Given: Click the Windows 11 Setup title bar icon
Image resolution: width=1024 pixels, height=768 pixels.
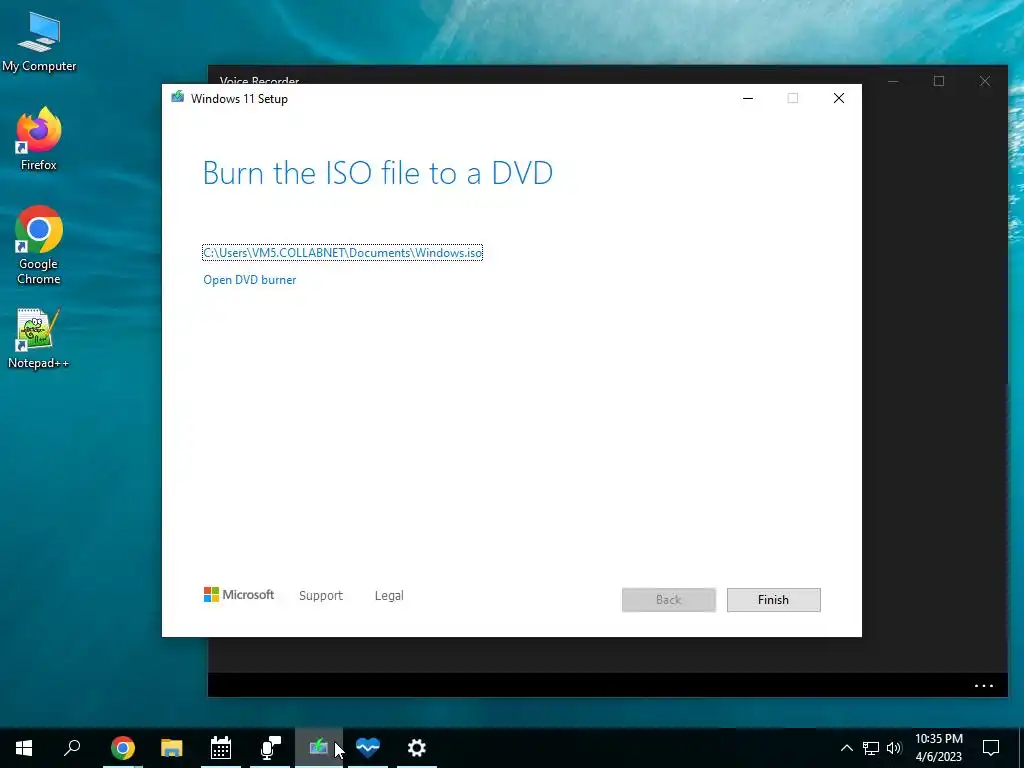Looking at the screenshot, I should tap(178, 97).
